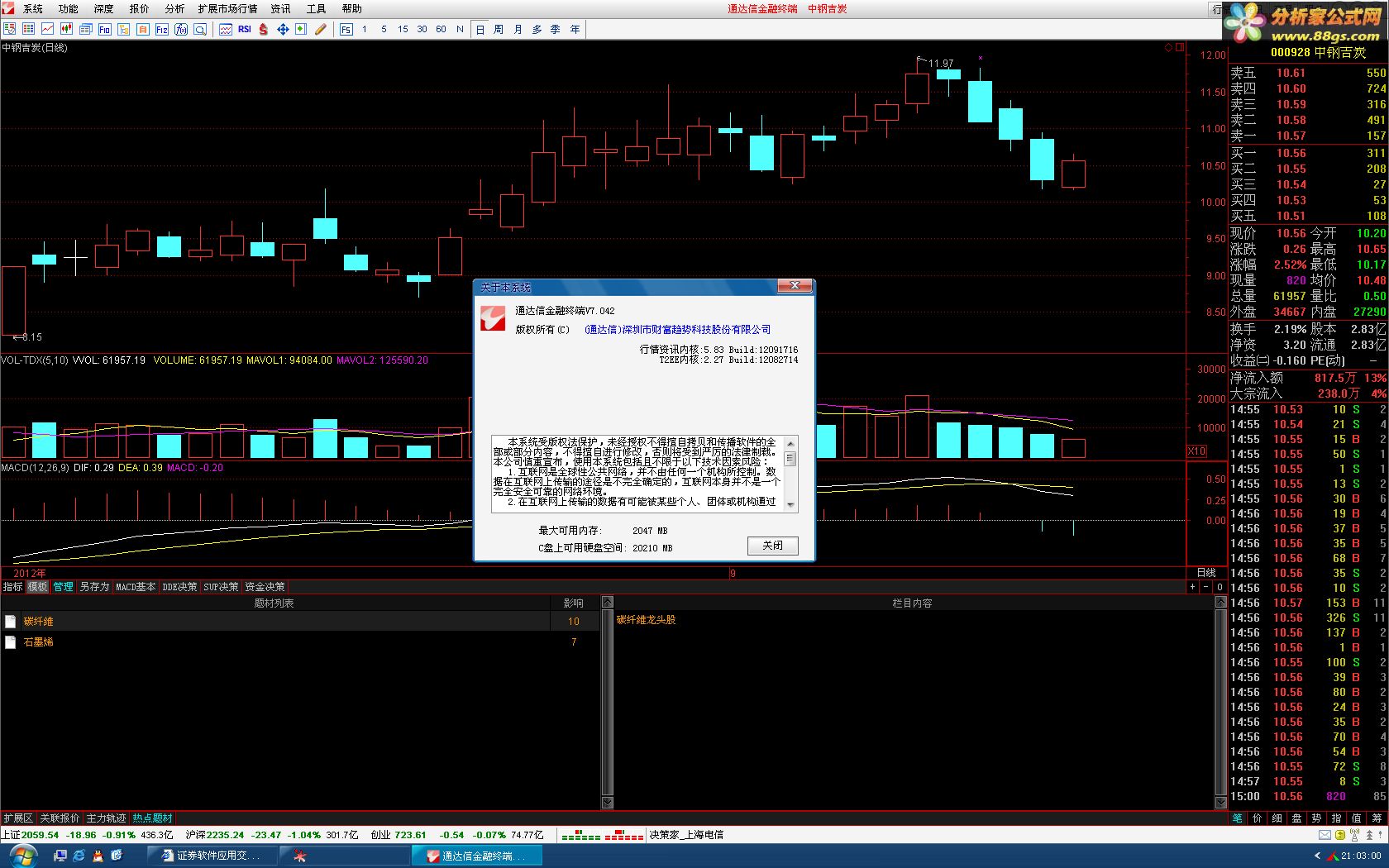Select 碳纤维 row in topic list

click(x=299, y=621)
